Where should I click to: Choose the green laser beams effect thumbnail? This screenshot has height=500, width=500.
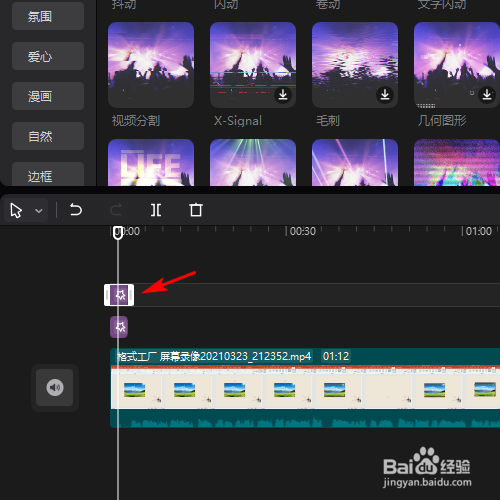pyautogui.click(x=253, y=163)
